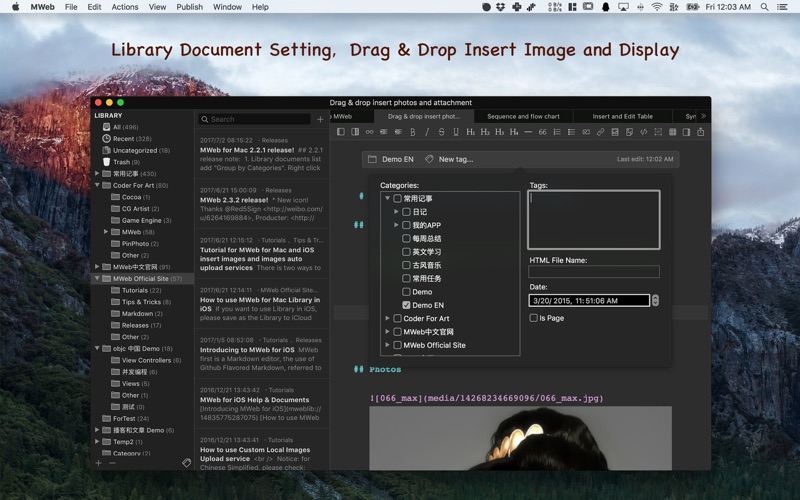Expand the MWeb中文官网 folder in the sidebar
This screenshot has width=800, height=500.
pos(98,267)
